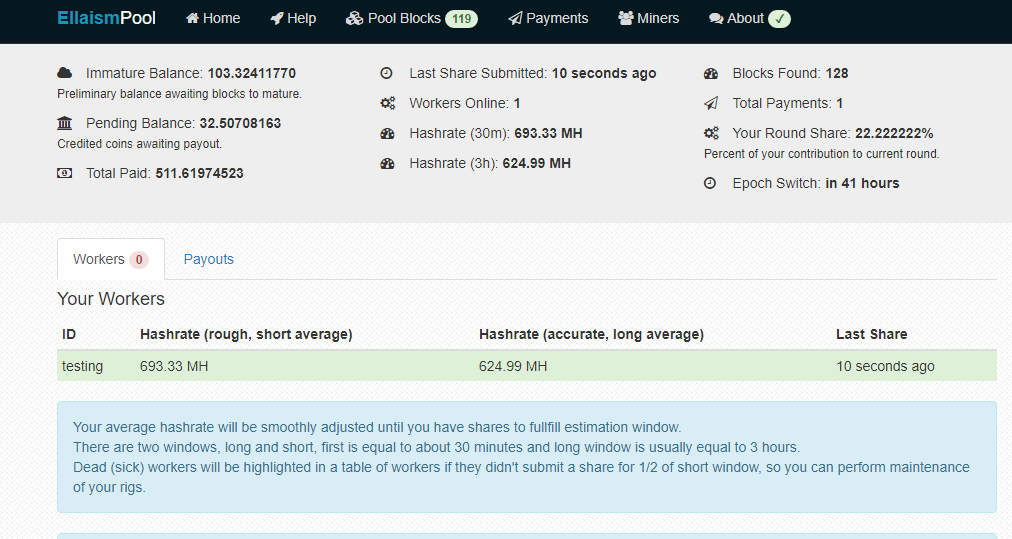The image size is (1012, 539).
Task: Click the gauge icon beside Blocks Found
Action: [711, 73]
